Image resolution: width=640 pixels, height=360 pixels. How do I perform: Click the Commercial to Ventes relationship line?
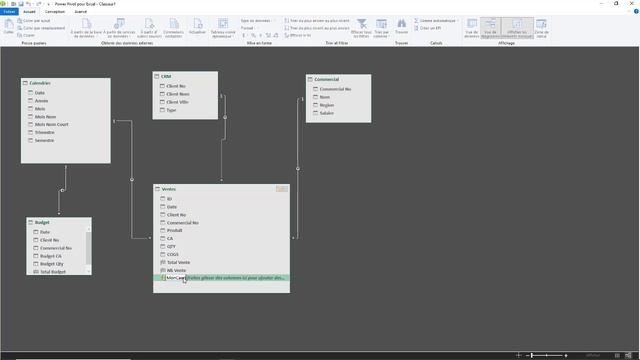pos(298,168)
